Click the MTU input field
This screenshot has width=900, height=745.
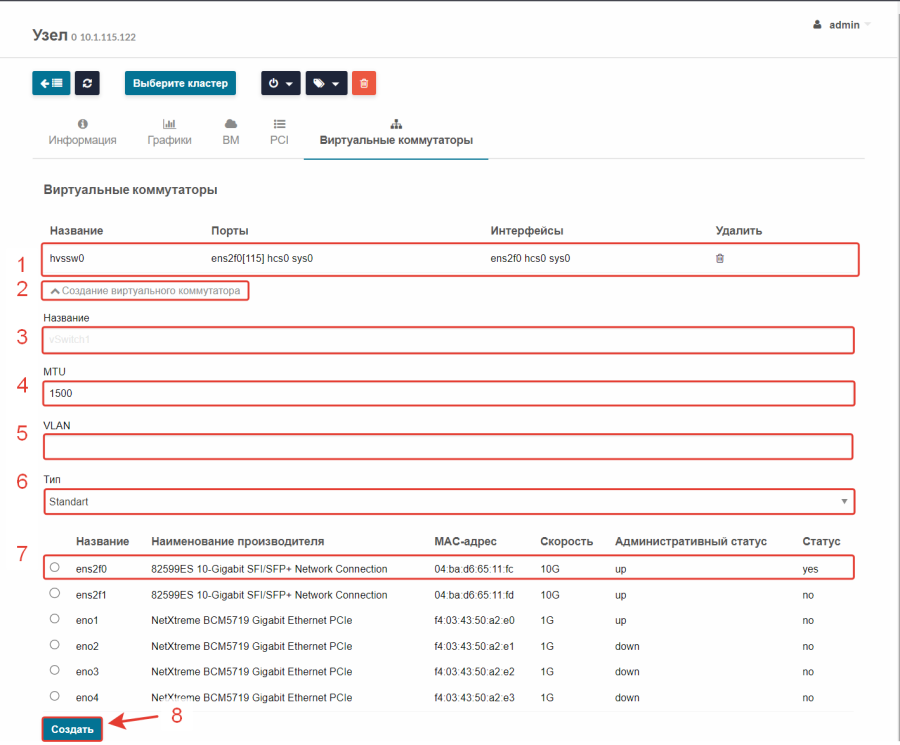pyautogui.click(x=449, y=393)
